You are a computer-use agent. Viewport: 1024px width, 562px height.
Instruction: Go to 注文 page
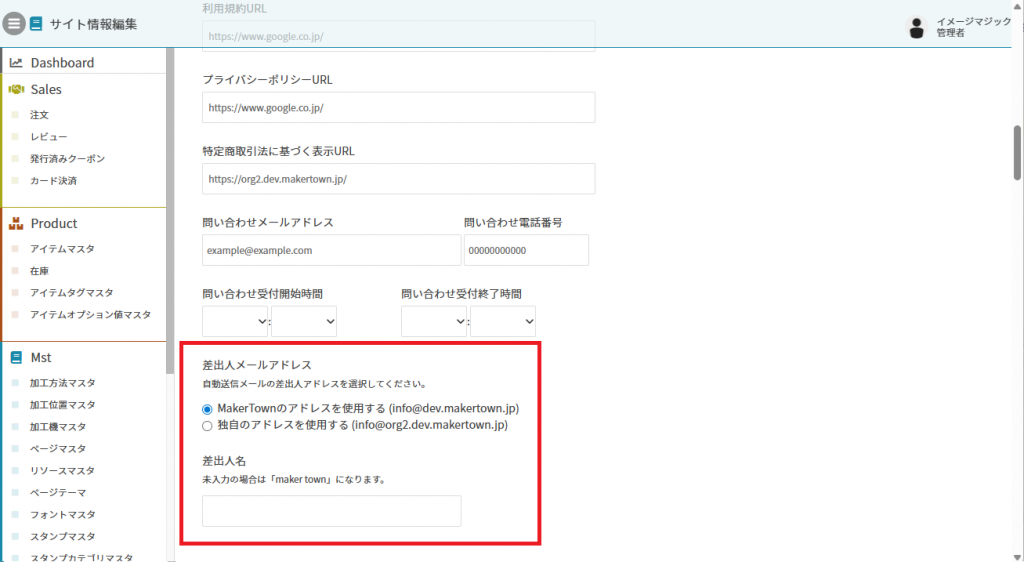coord(39,115)
